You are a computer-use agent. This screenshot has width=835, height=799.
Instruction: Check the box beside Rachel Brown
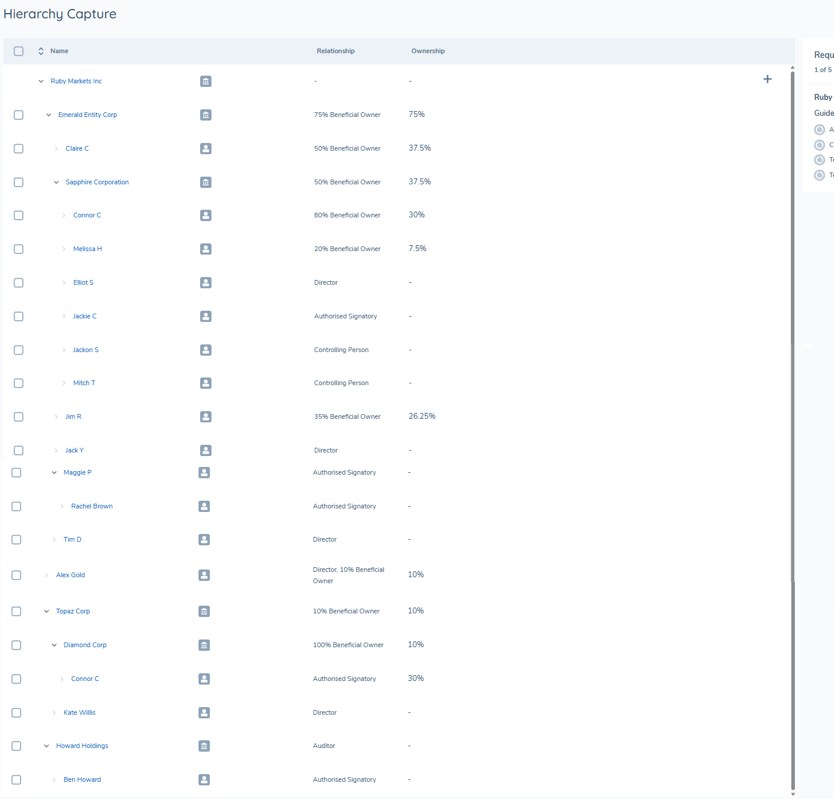pyautogui.click(x=17, y=507)
